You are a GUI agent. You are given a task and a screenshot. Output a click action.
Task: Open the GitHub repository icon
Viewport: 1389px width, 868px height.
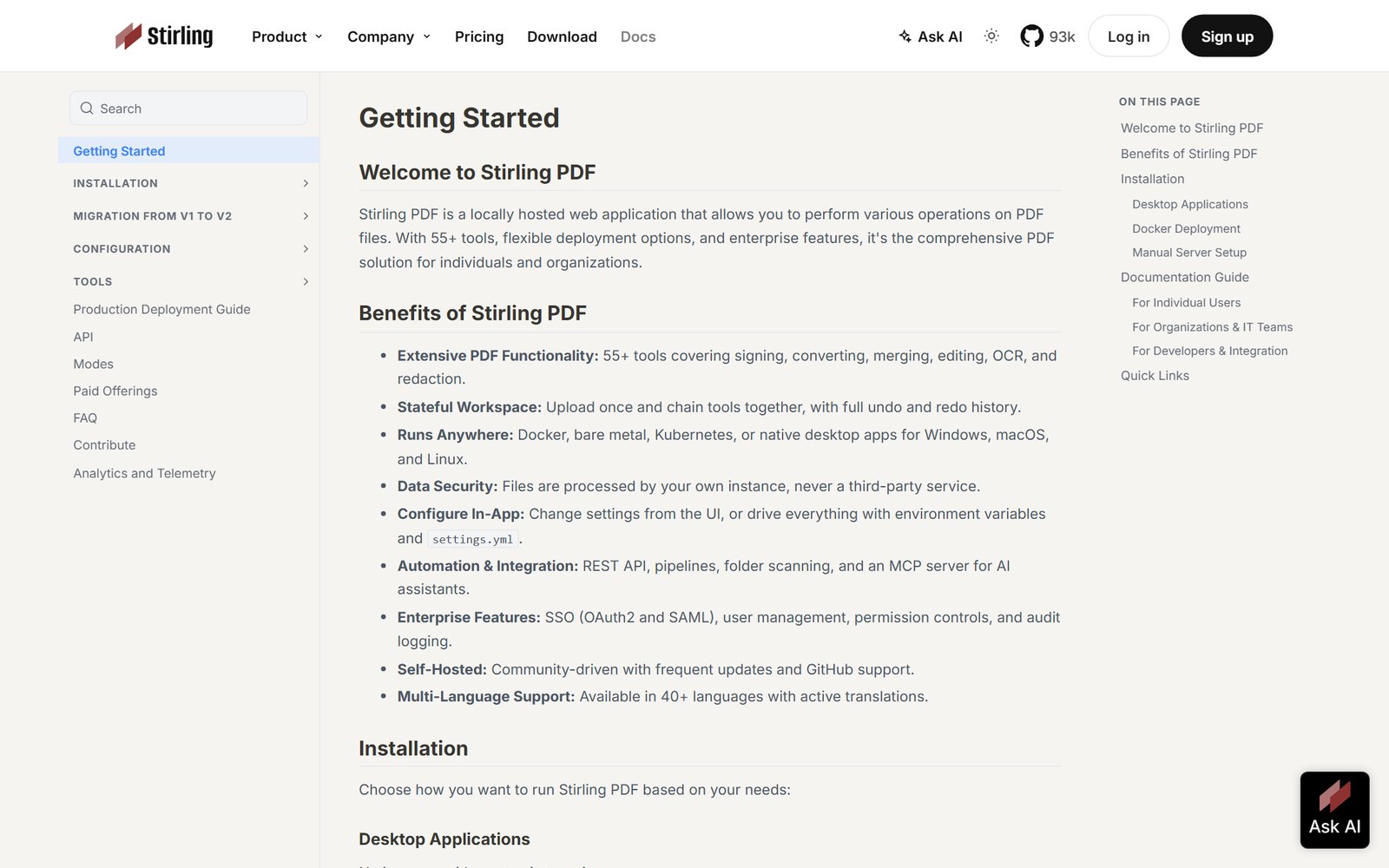point(1031,36)
